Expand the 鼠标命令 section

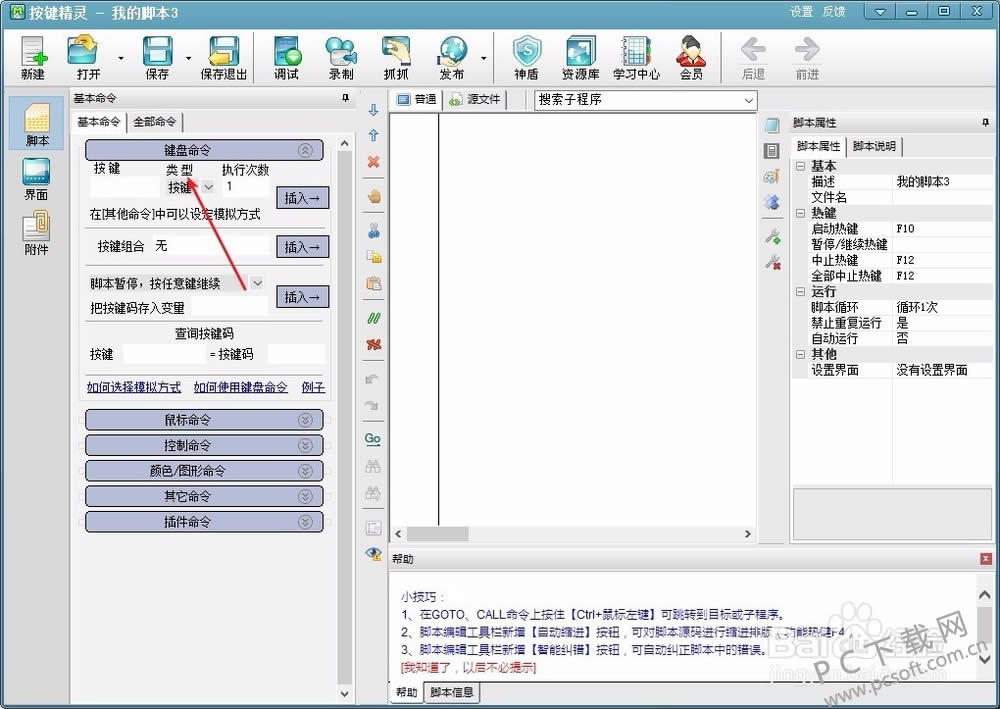tap(204, 420)
